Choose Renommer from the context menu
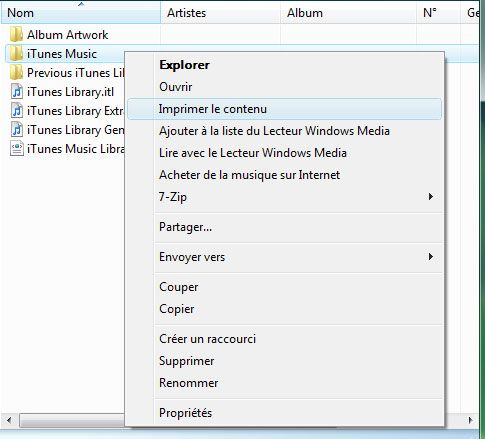 [x=285, y=383]
